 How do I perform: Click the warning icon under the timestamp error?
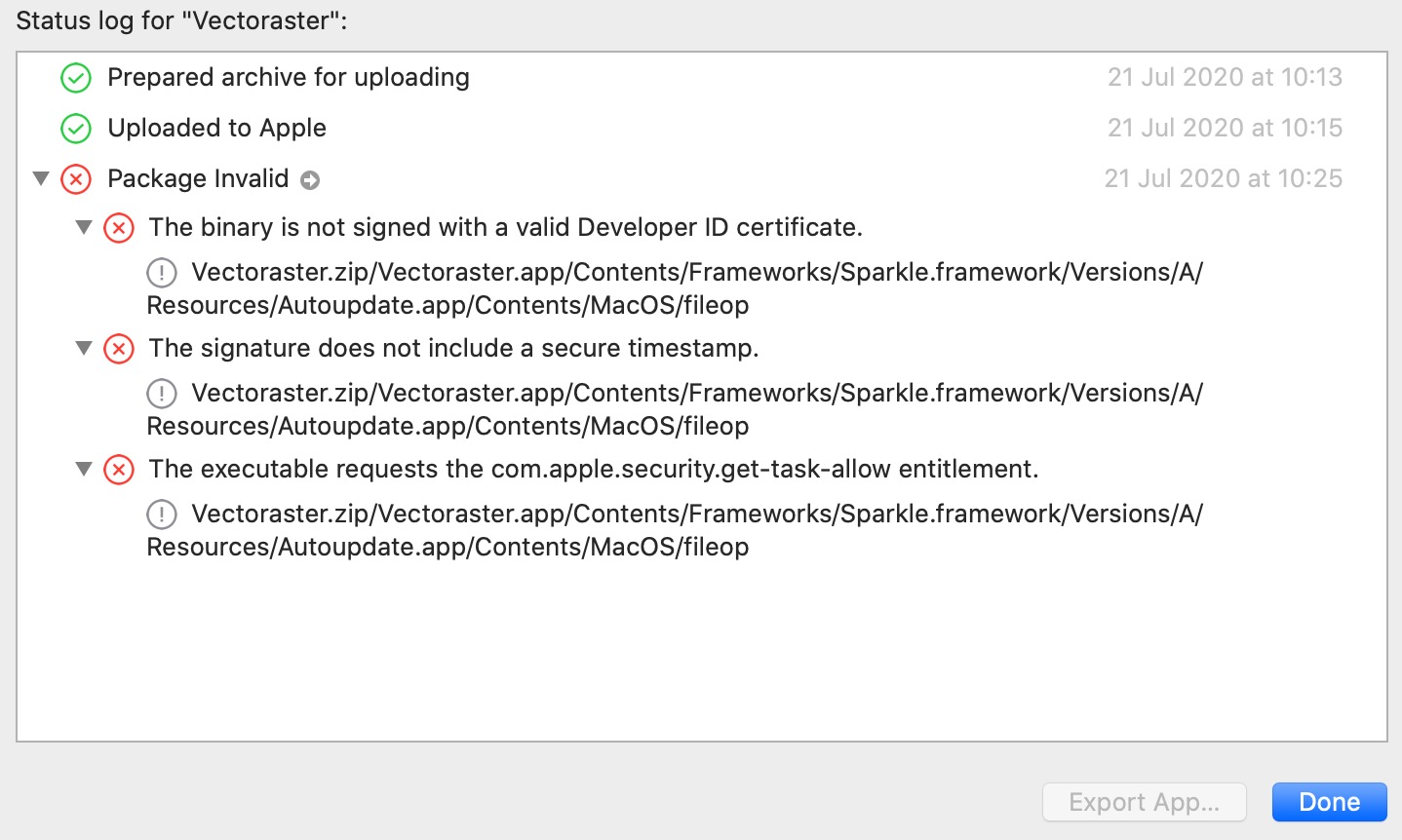pyautogui.click(x=162, y=394)
